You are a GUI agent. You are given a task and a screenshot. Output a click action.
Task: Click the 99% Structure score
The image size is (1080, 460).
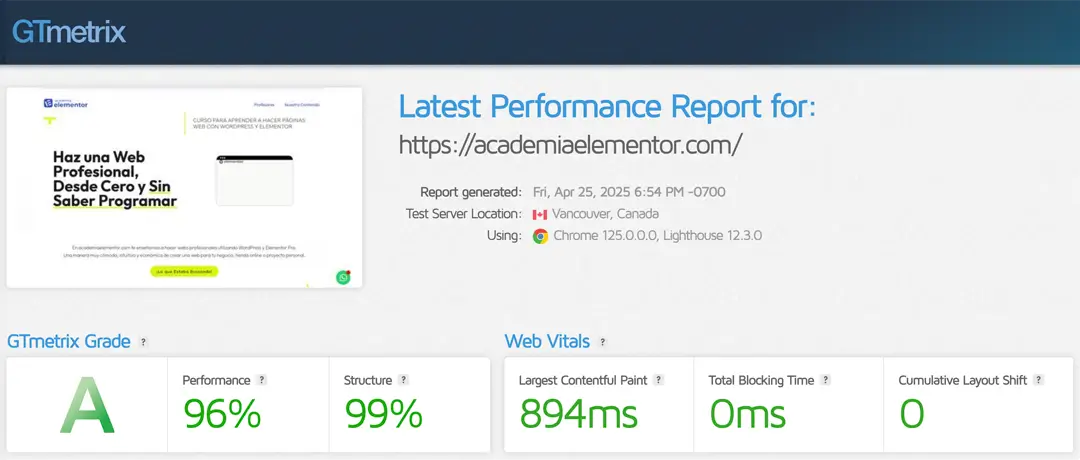(384, 414)
